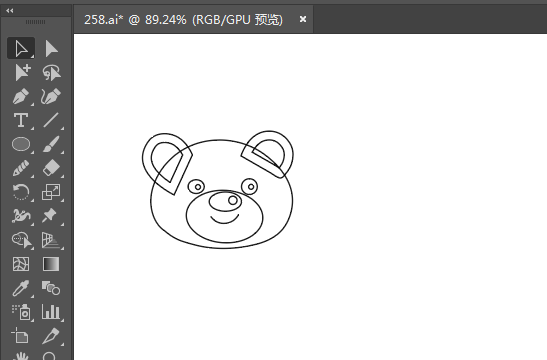547x360 pixels.
Task: Select the Eraser tool
Action: pos(51,168)
